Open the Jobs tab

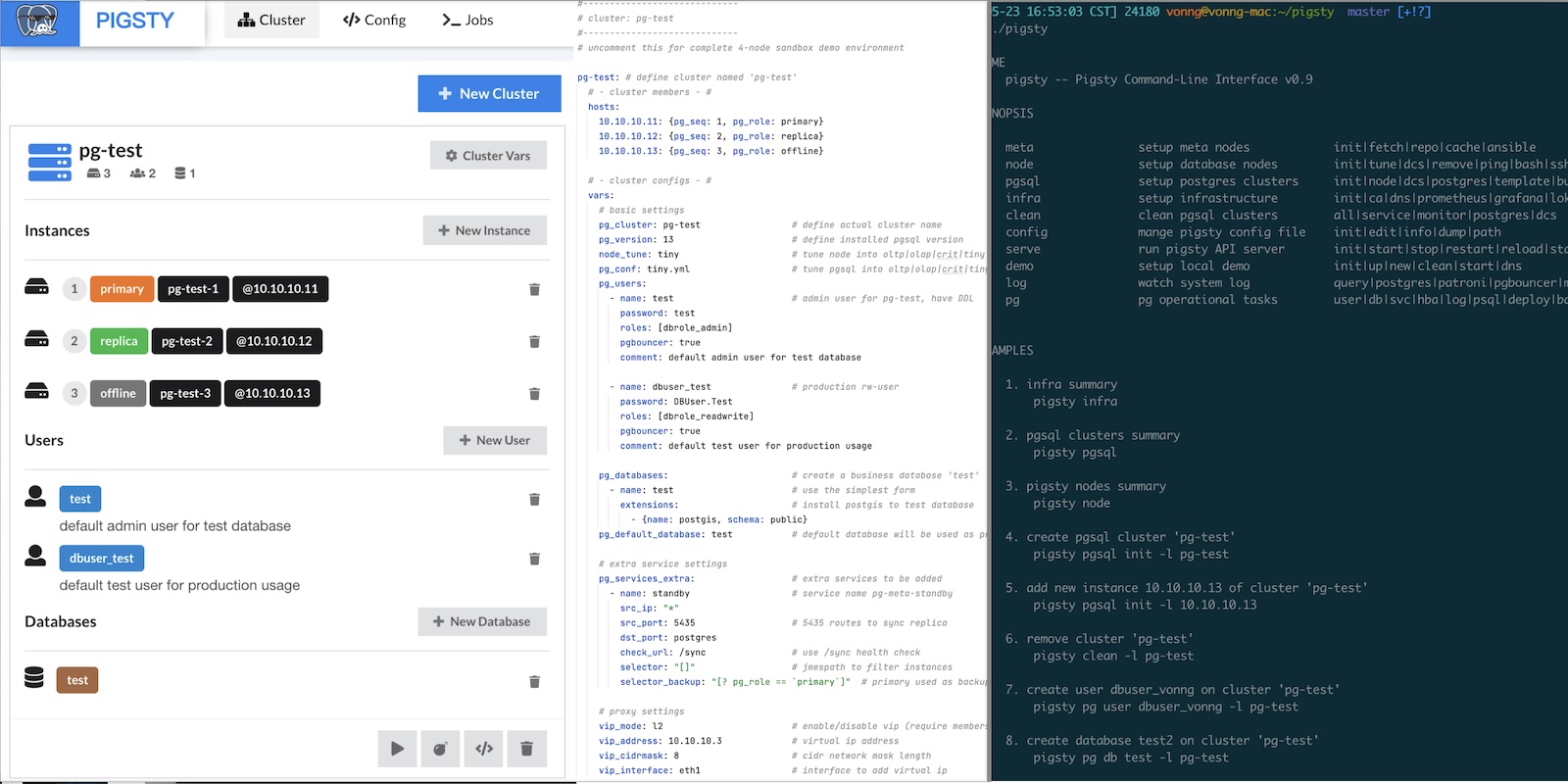[x=467, y=20]
